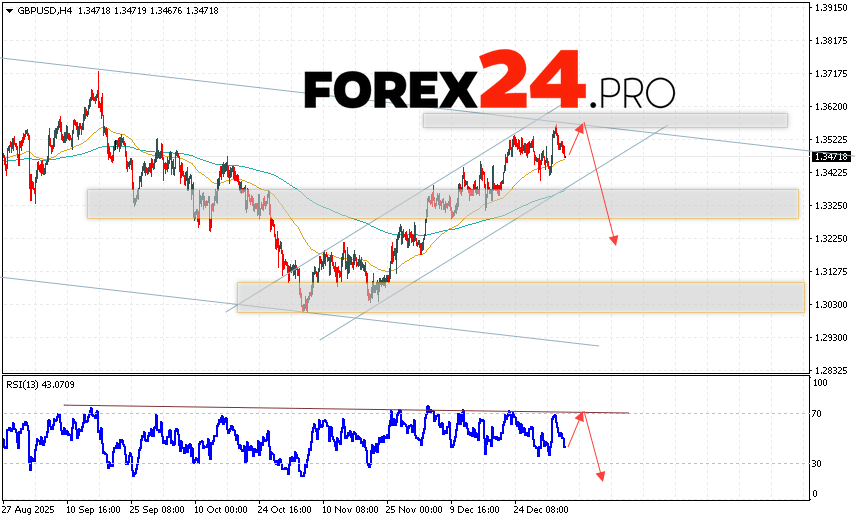
Task: Click the middle gray support zone near 1.33250
Action: (x=442, y=204)
